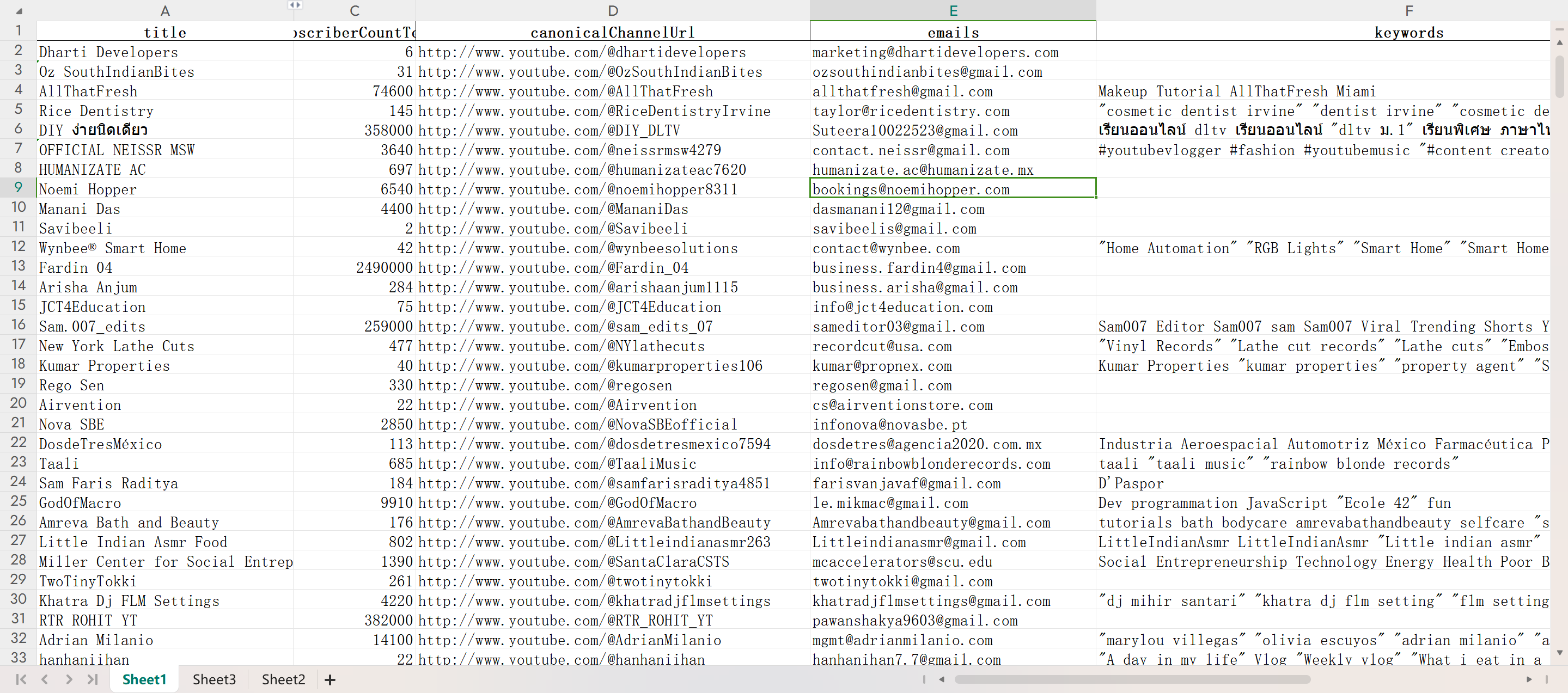
Task: Switch to Sheet3 tab
Action: [x=214, y=679]
